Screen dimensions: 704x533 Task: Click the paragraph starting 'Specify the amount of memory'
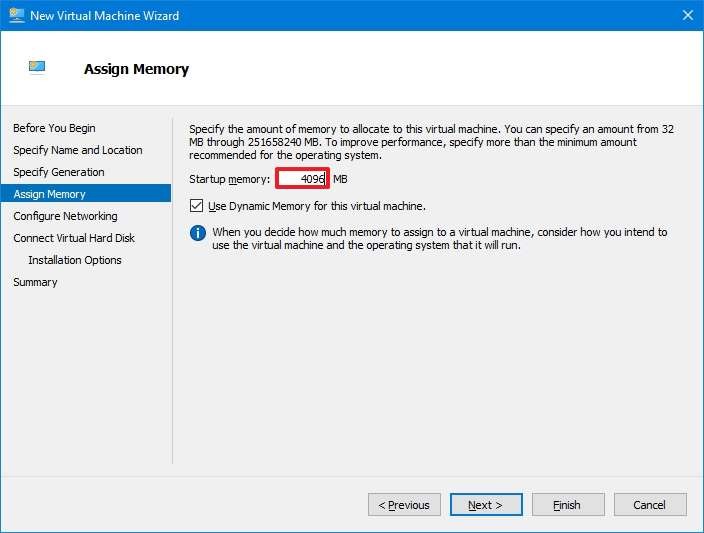[x=431, y=142]
